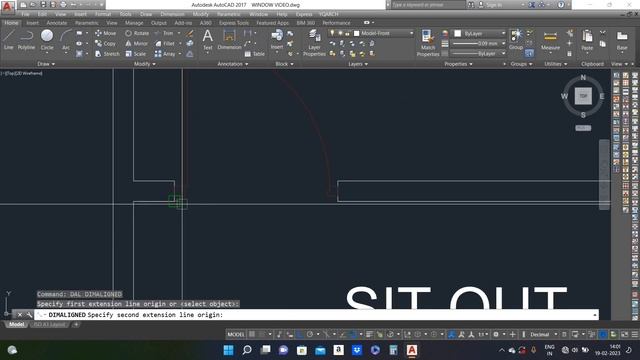Switch to the Model layout tab
This screenshot has width=640, height=360.
(x=16, y=324)
